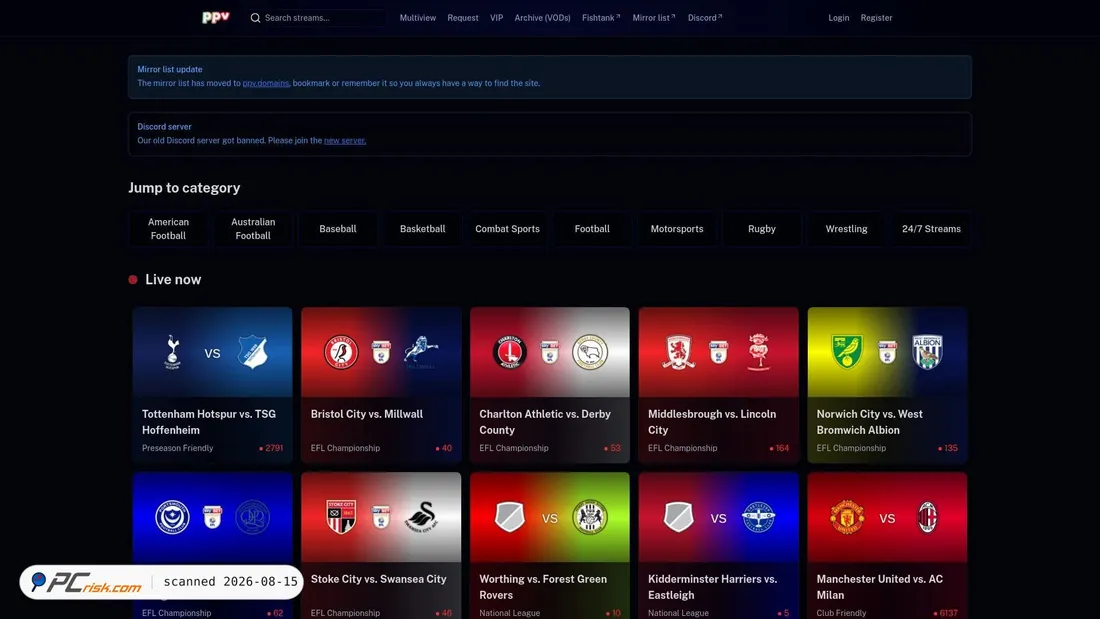Click the Preseason Friendly label
The width and height of the screenshot is (1100, 619).
[177, 448]
